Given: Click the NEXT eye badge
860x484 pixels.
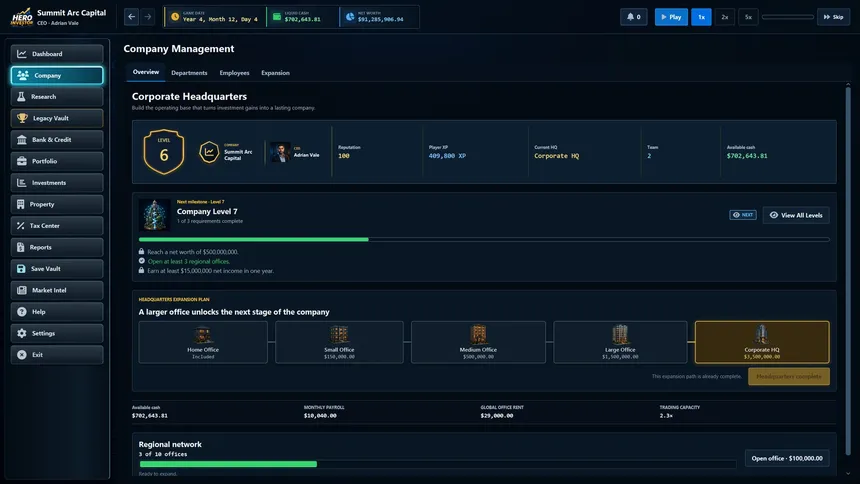Looking at the screenshot, I should 743,215.
